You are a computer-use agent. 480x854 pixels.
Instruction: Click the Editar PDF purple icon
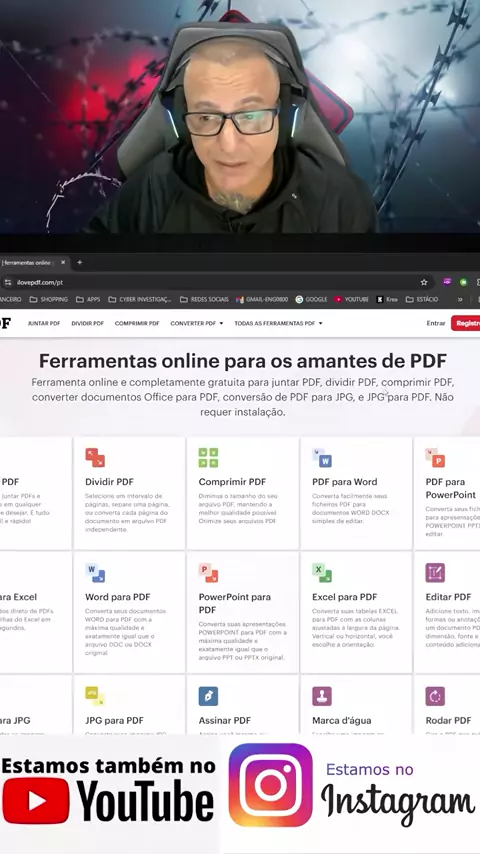[435, 573]
